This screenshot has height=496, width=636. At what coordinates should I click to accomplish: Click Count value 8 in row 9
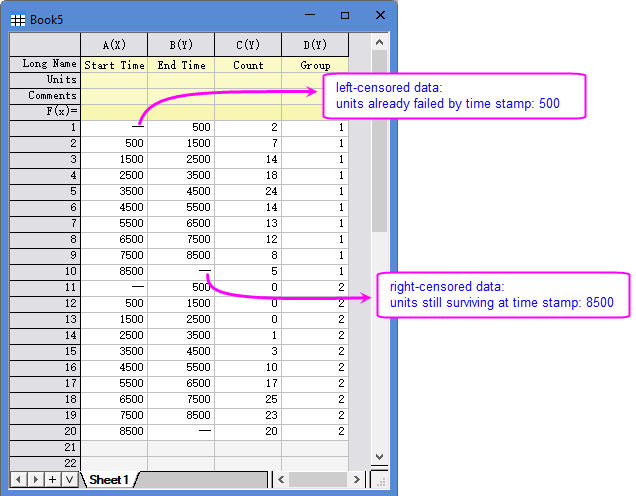pyautogui.click(x=248, y=256)
